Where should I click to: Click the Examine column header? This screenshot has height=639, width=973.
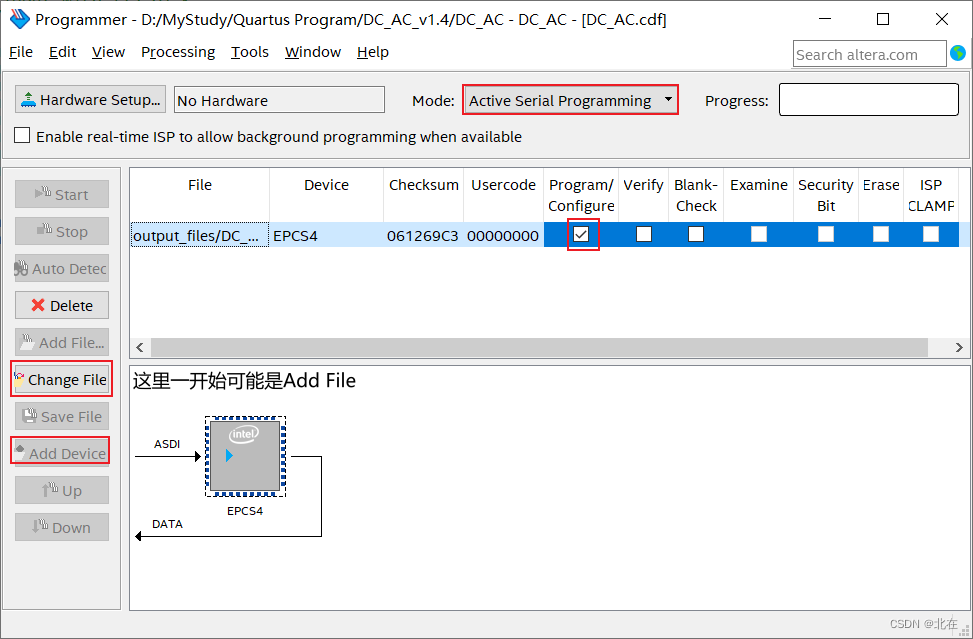(759, 195)
